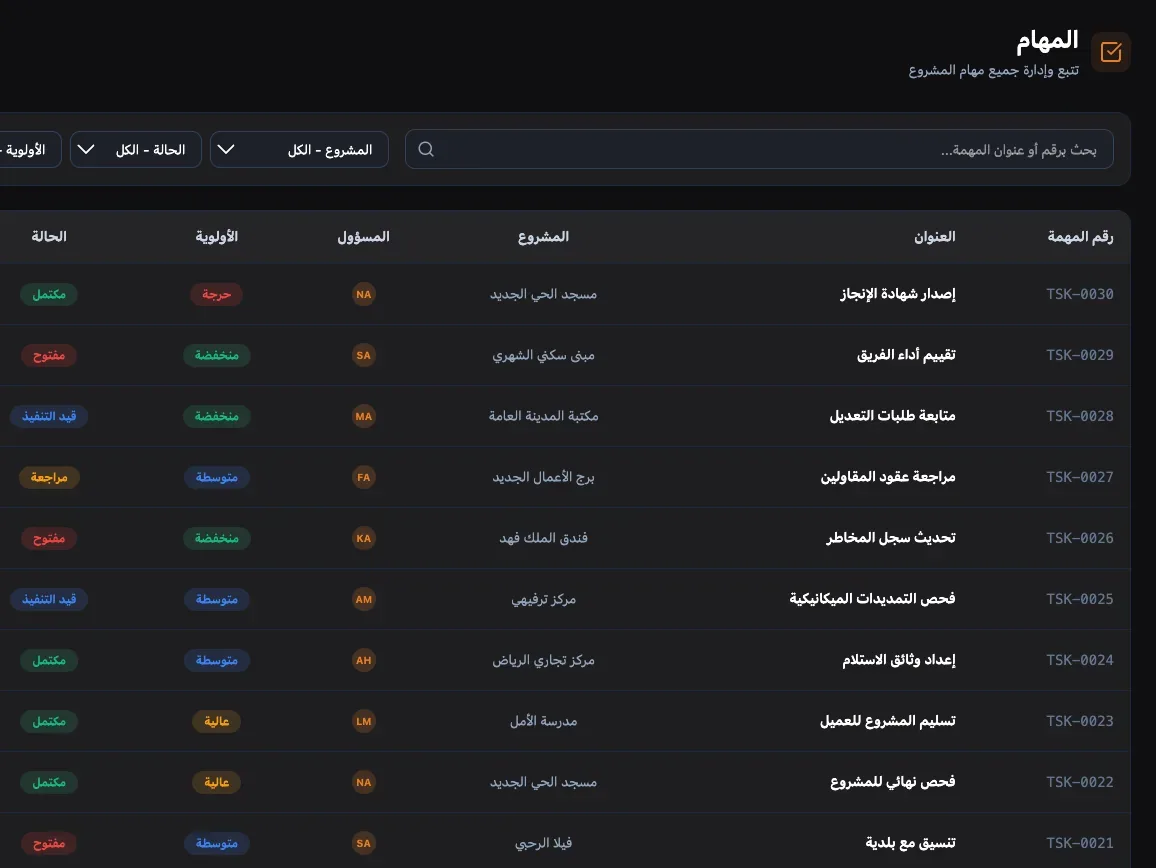Viewport: 1156px width, 868px height.
Task: Click task ID TSK-0029
Action: [x=1079, y=355]
